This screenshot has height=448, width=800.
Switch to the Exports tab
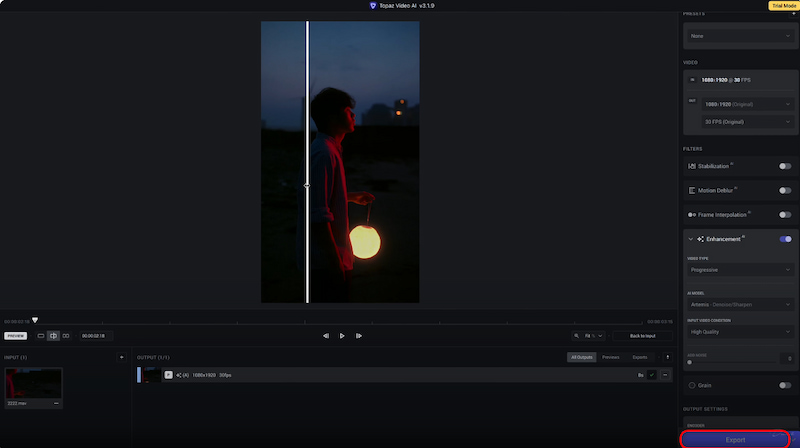coord(639,357)
